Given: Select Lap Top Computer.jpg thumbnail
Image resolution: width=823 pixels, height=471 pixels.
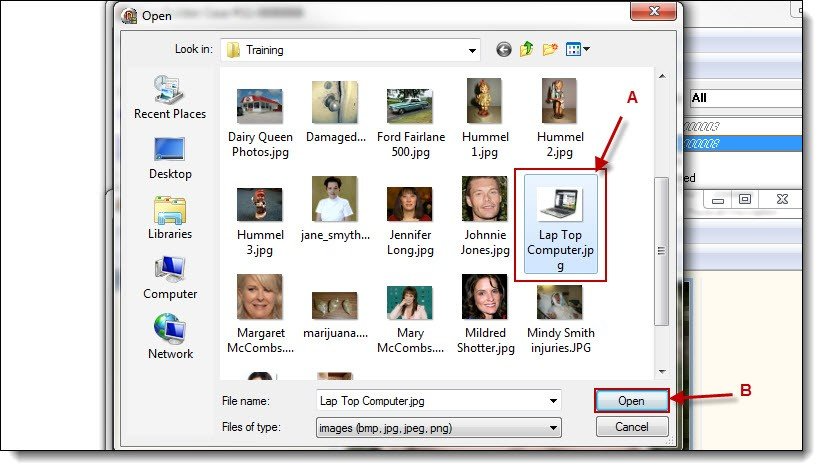Looking at the screenshot, I should click(x=559, y=228).
